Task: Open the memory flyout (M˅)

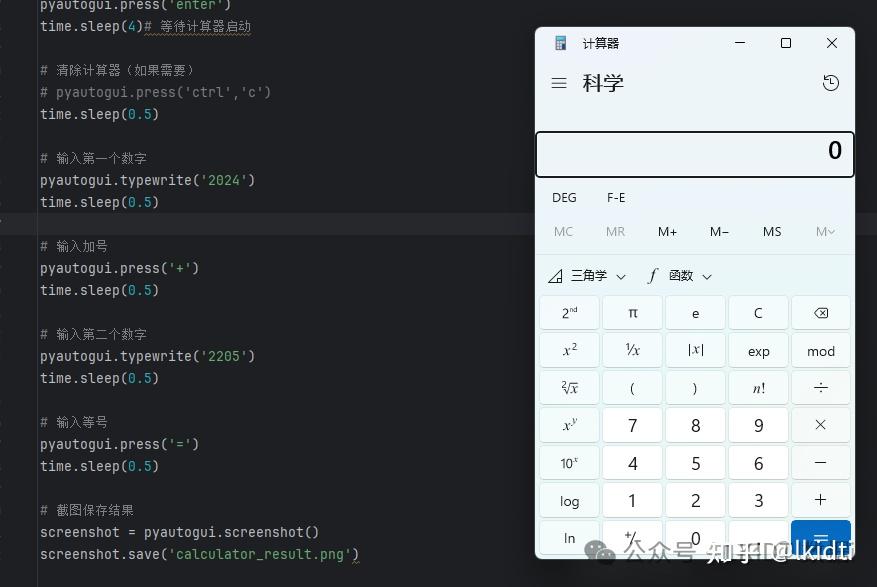Action: pyautogui.click(x=824, y=231)
